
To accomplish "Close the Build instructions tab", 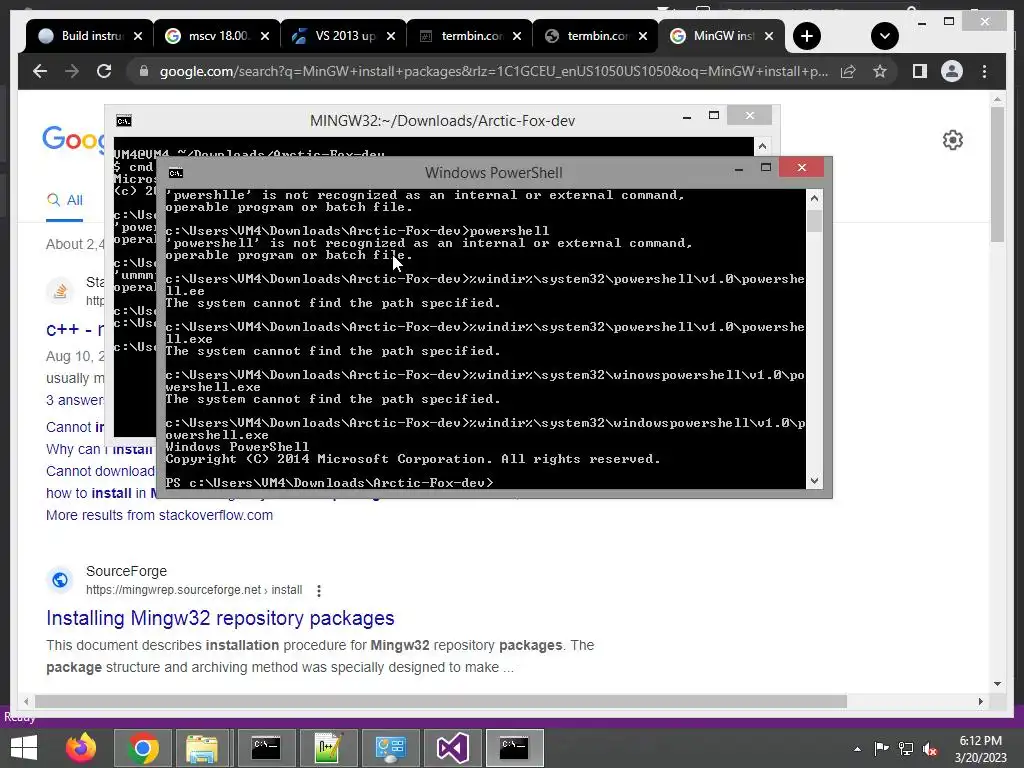I will pos(138,36).
